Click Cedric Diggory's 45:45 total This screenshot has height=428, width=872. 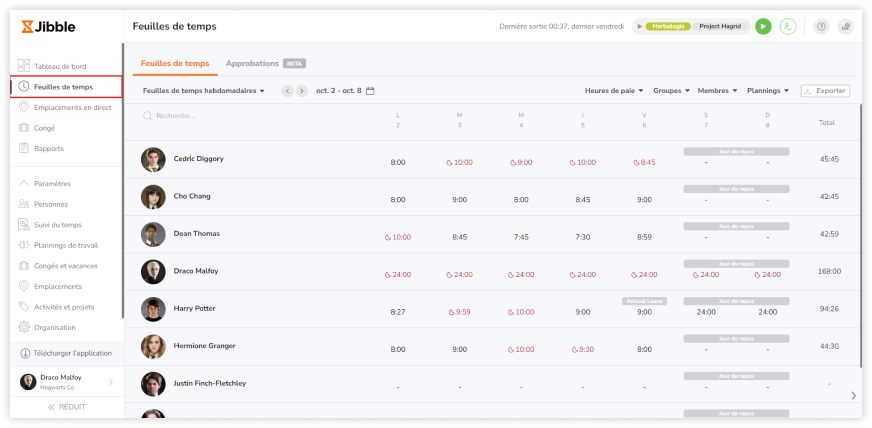click(829, 159)
